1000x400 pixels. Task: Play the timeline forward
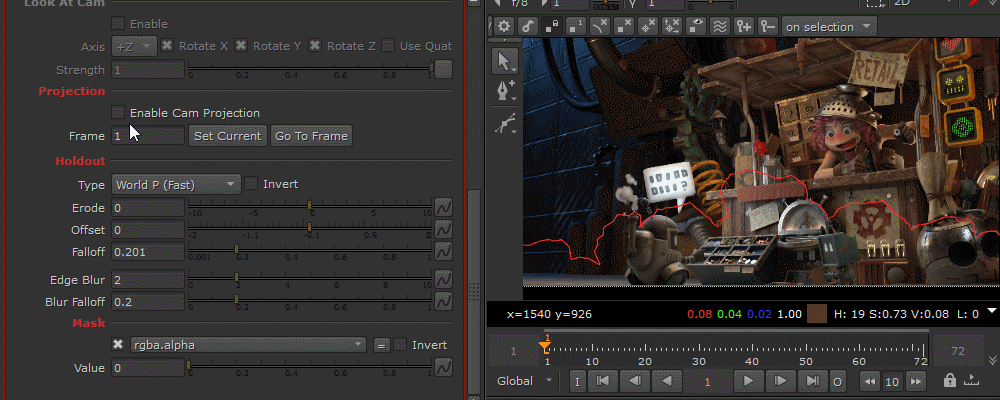tap(748, 381)
